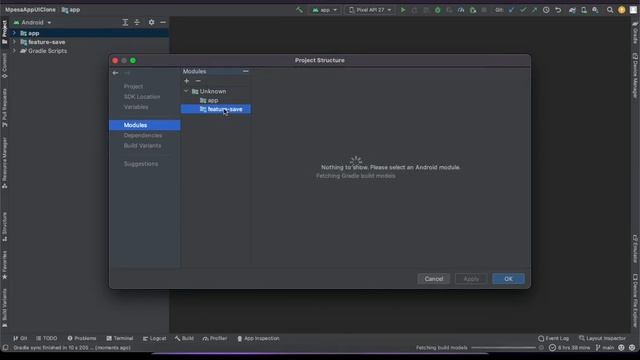
Task: Open the SDK Manager toolbar icon
Action: 596,10
